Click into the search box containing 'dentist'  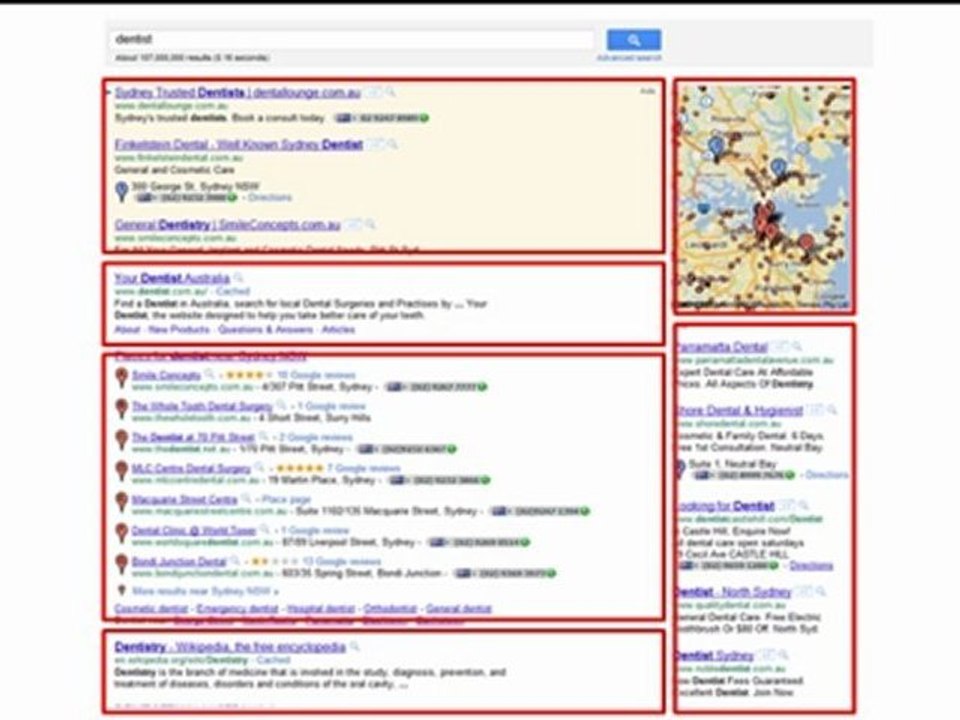[x=352, y=39]
